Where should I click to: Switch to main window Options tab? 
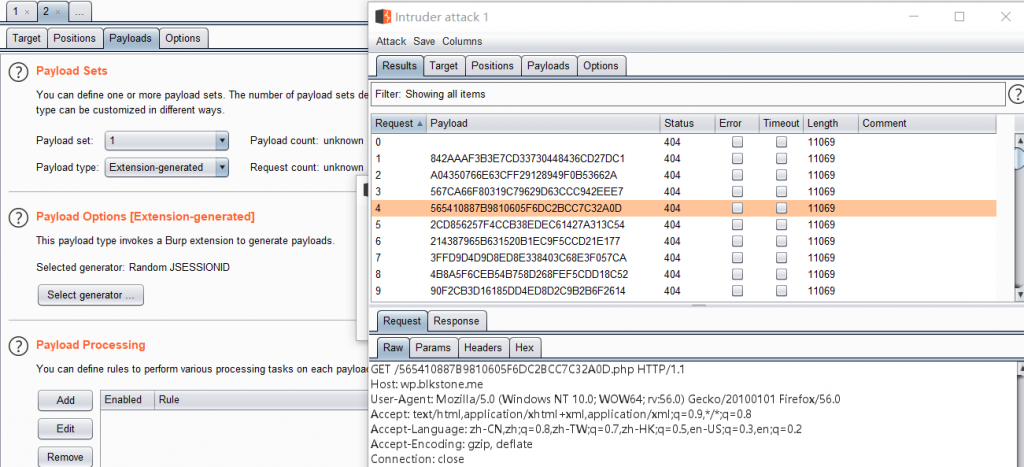[183, 39]
